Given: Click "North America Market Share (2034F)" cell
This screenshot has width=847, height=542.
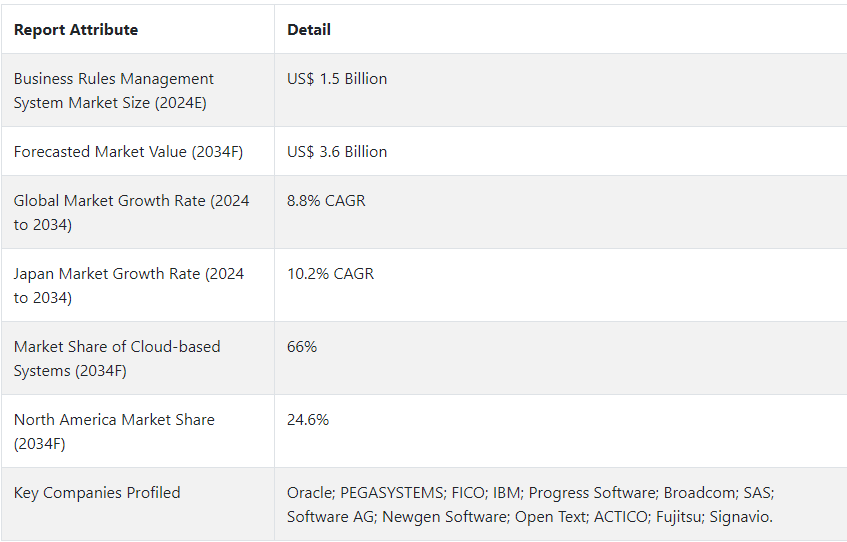Looking at the screenshot, I should pos(138,431).
